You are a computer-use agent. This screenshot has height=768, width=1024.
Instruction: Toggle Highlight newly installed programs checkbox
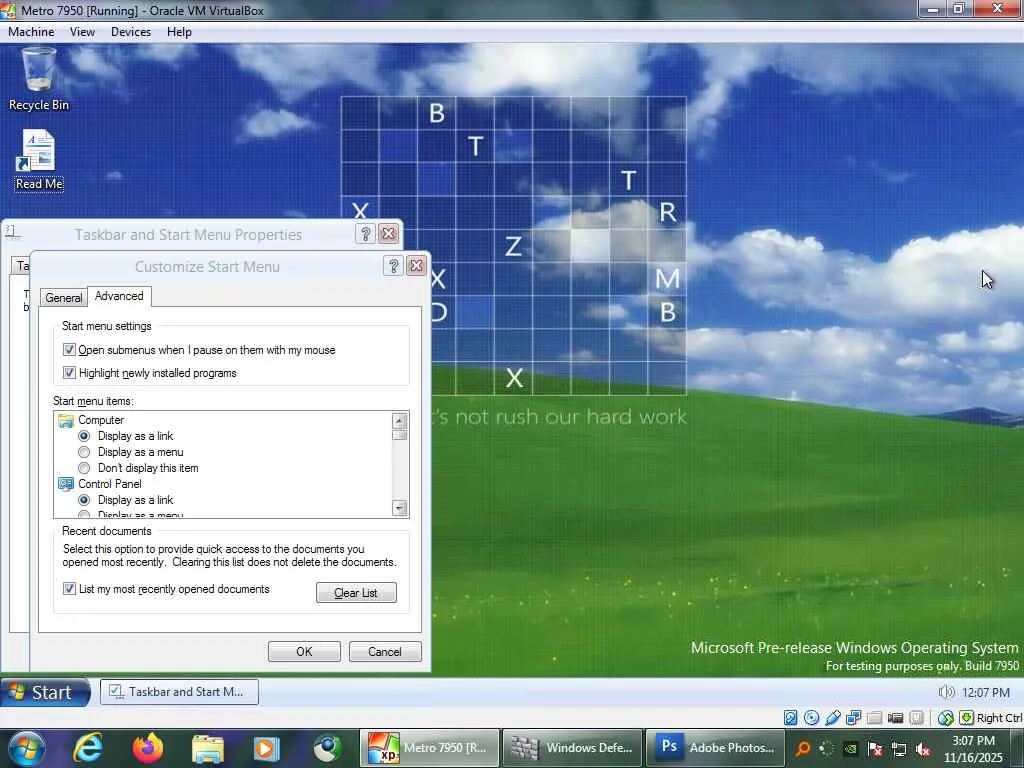(x=69, y=372)
